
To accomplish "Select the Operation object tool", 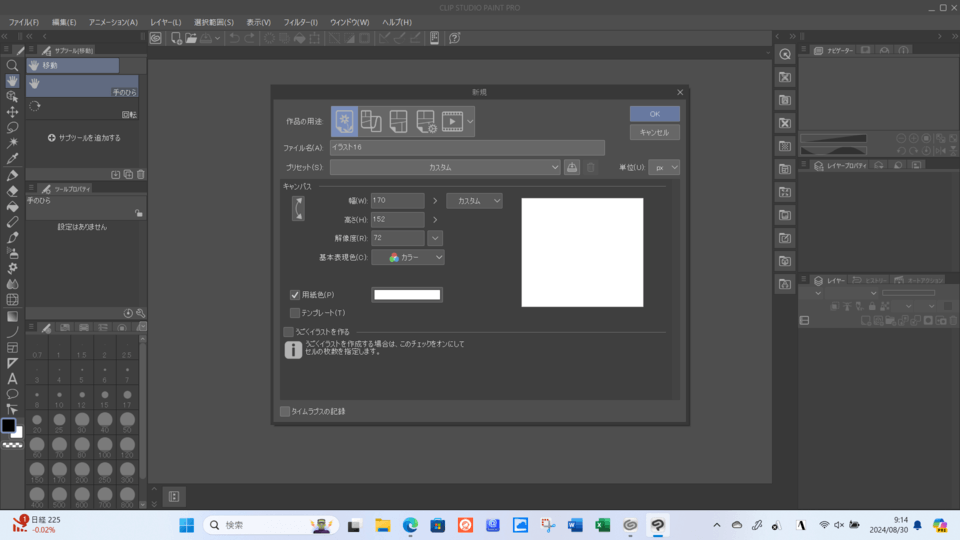I will coord(12,97).
